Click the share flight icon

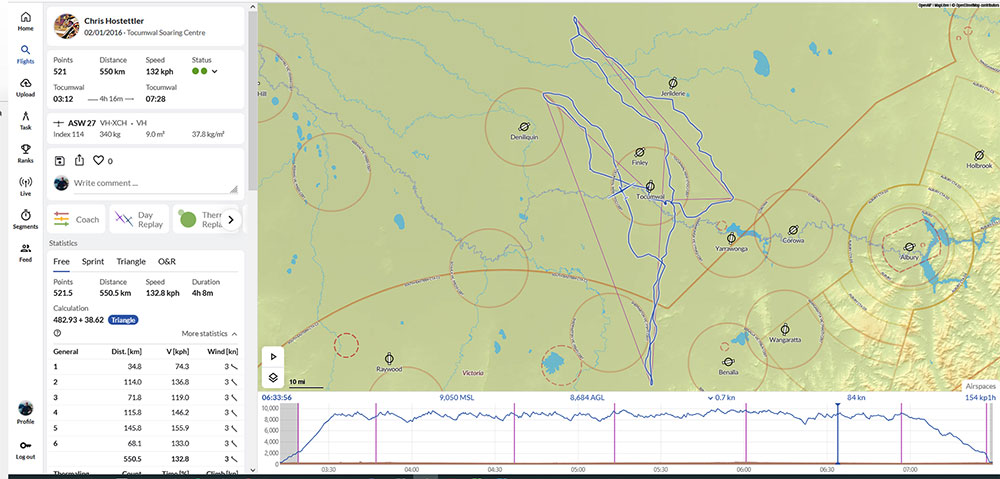(79, 160)
